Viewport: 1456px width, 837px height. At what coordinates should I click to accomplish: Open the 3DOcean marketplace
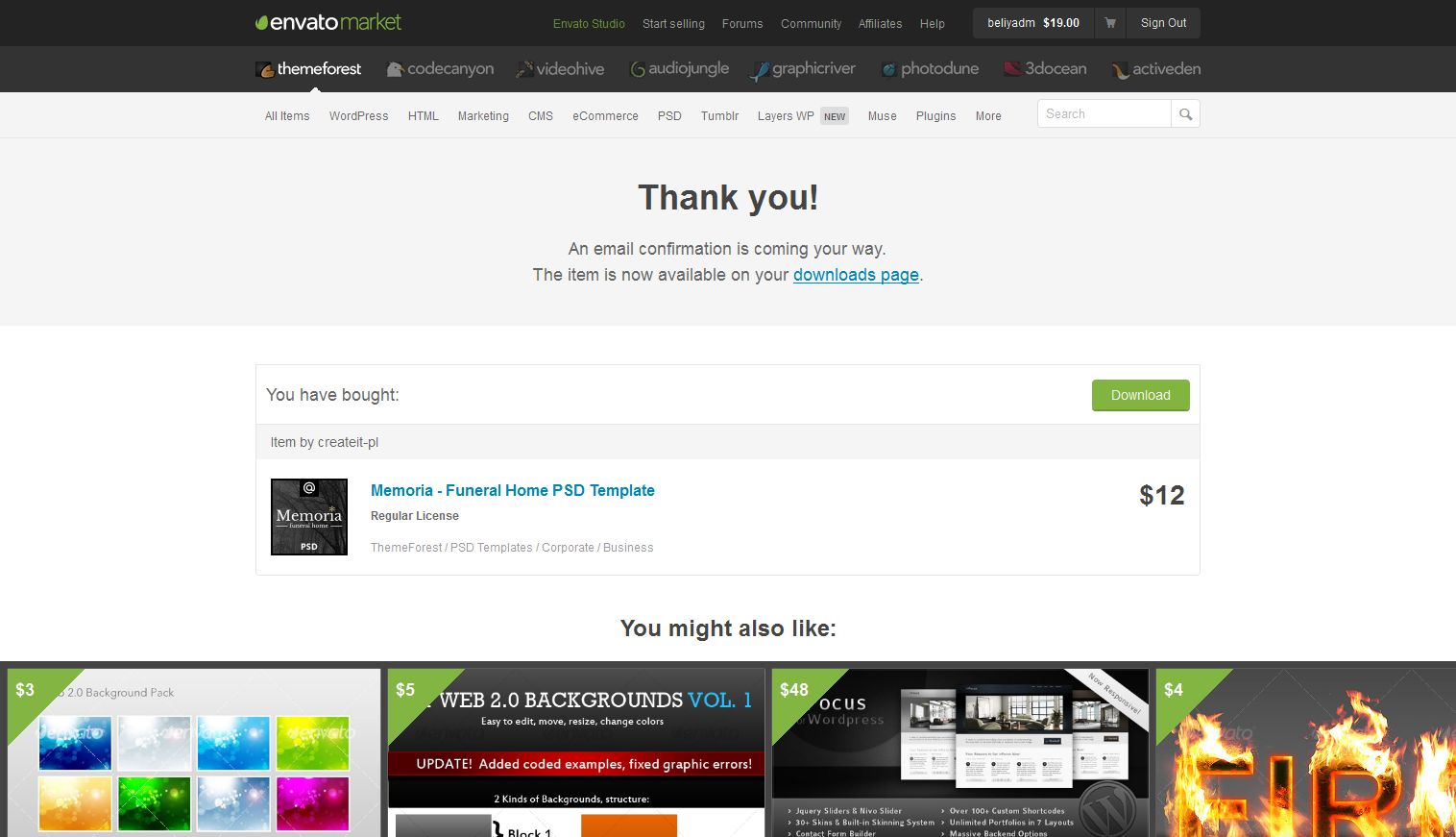1045,69
